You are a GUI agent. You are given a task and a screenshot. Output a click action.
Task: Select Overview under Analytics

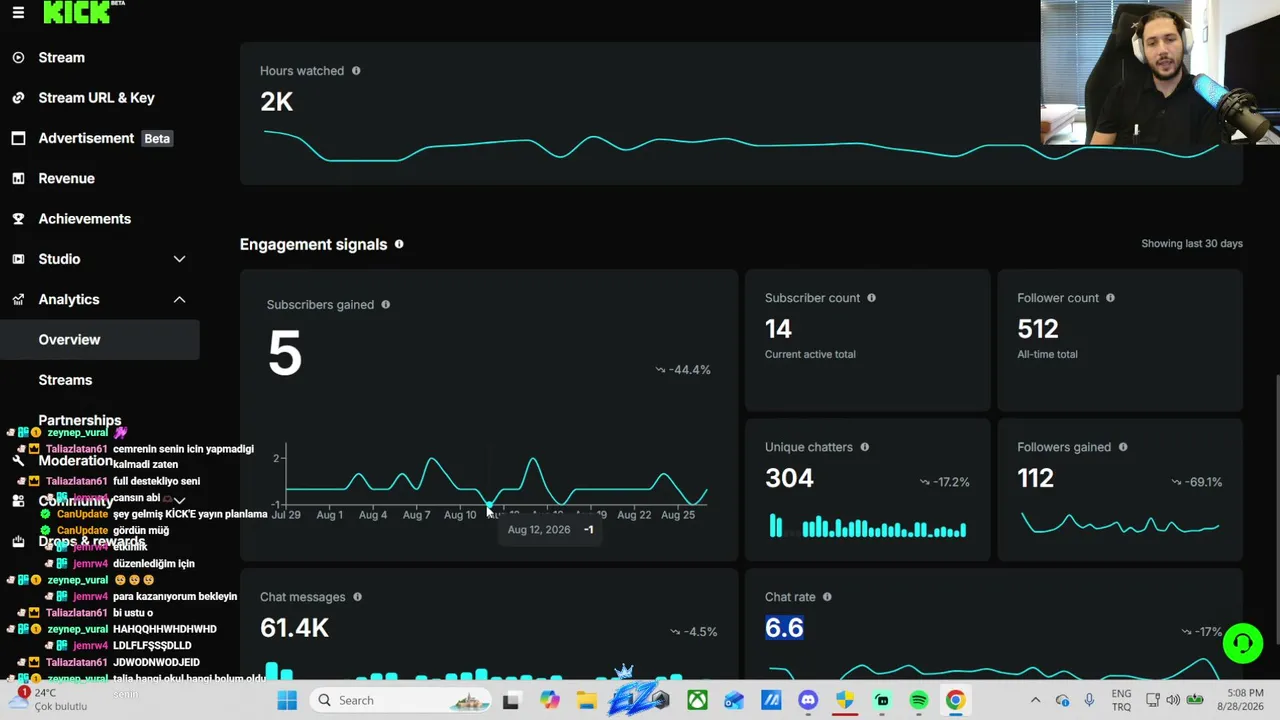click(100, 340)
